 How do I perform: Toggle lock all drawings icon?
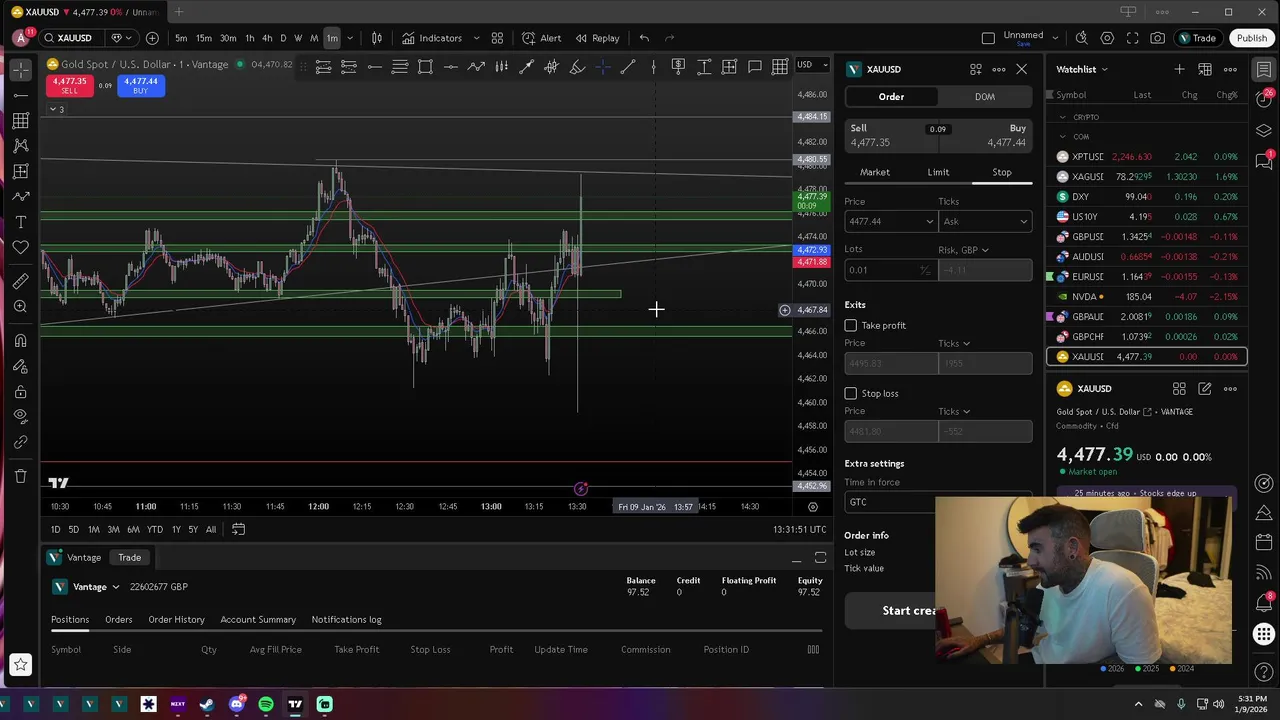pos(20,391)
